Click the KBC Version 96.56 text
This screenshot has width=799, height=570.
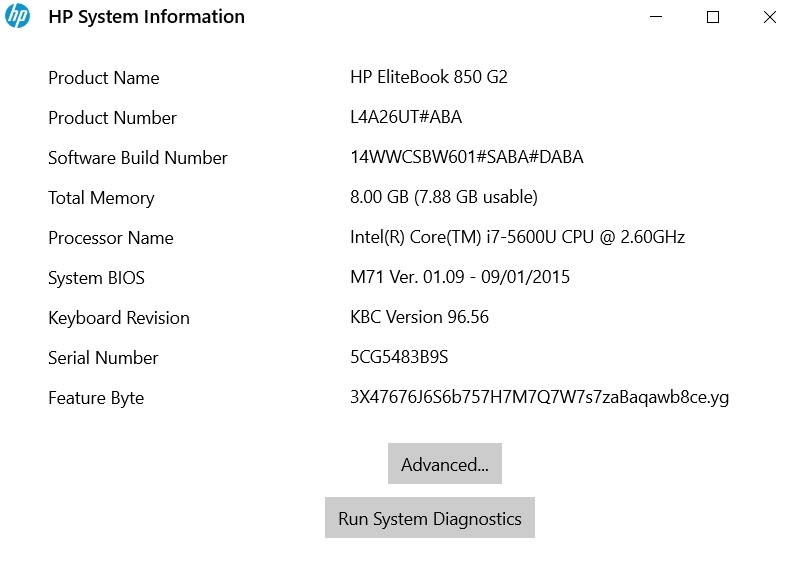click(419, 317)
